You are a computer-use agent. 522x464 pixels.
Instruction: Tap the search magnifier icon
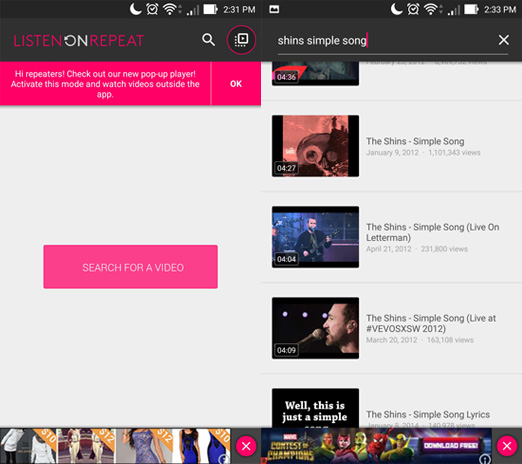[208, 40]
